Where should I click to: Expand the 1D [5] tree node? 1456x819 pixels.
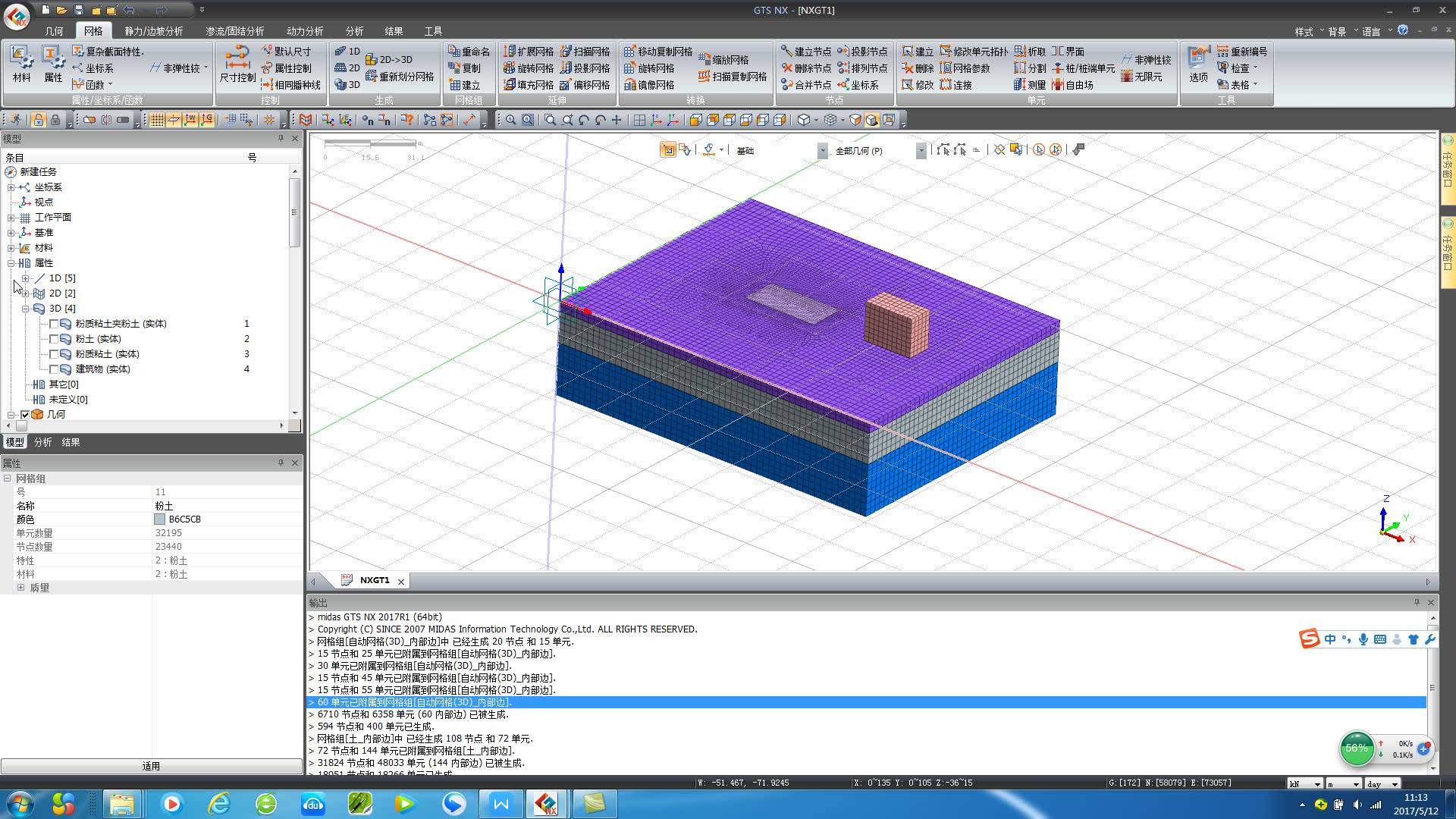25,278
